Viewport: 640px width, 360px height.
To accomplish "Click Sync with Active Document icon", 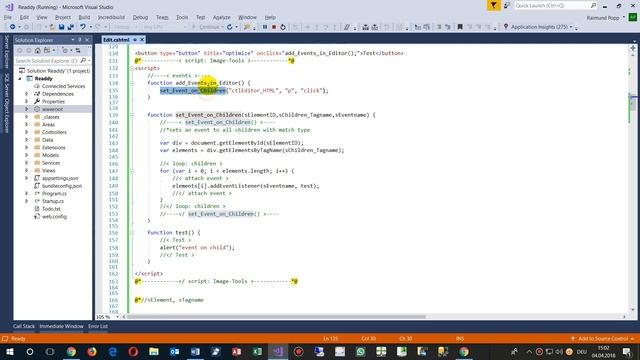I will tap(78, 51).
